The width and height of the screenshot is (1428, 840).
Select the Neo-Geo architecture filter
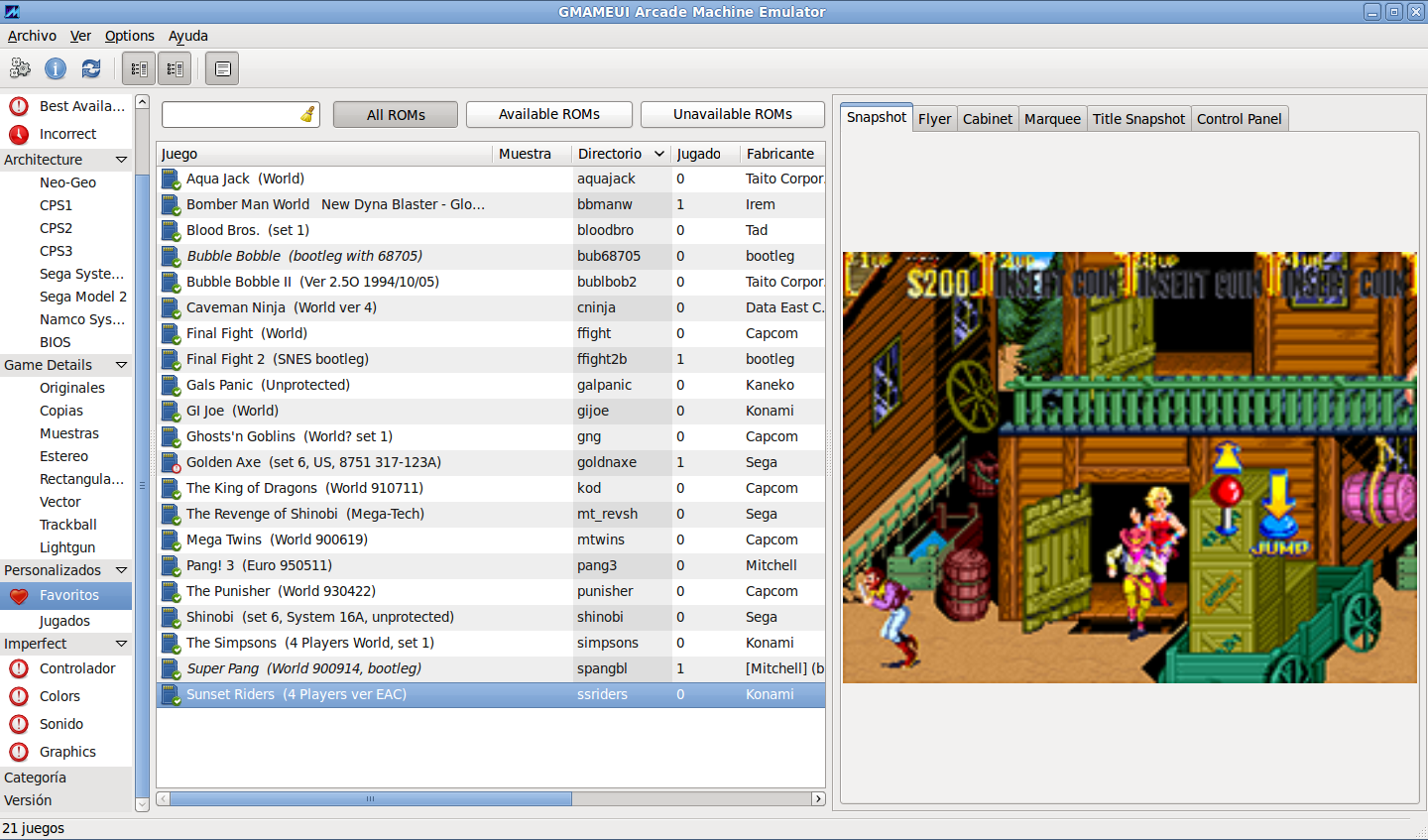(x=67, y=182)
